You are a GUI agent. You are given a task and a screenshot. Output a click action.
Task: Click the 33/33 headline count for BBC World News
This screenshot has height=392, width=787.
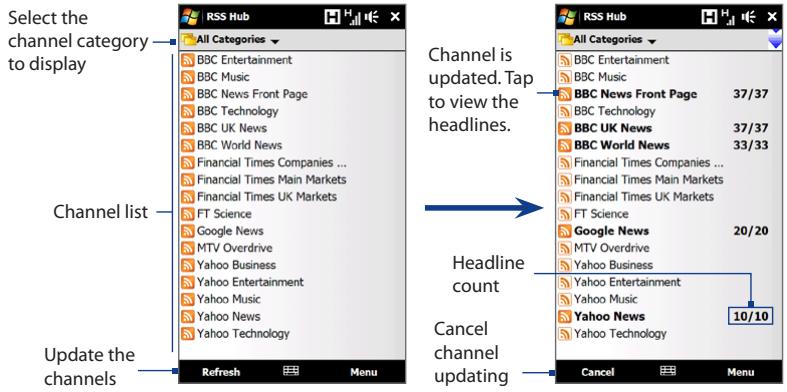click(750, 146)
